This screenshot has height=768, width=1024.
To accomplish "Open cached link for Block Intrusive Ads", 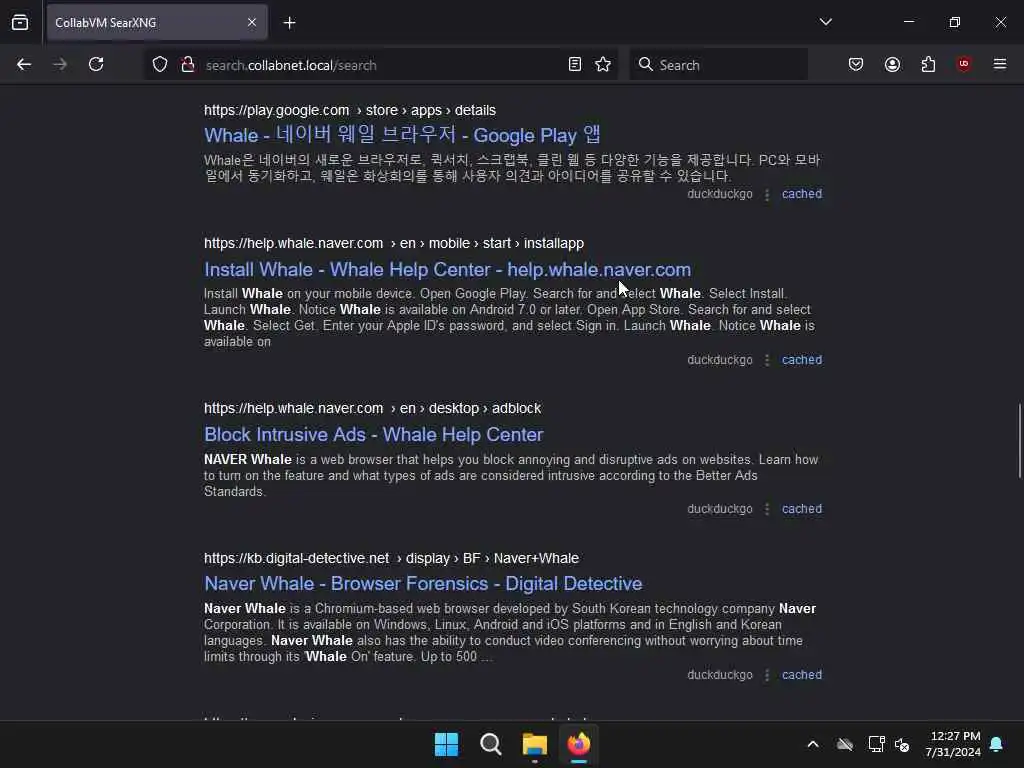I will point(802,509).
